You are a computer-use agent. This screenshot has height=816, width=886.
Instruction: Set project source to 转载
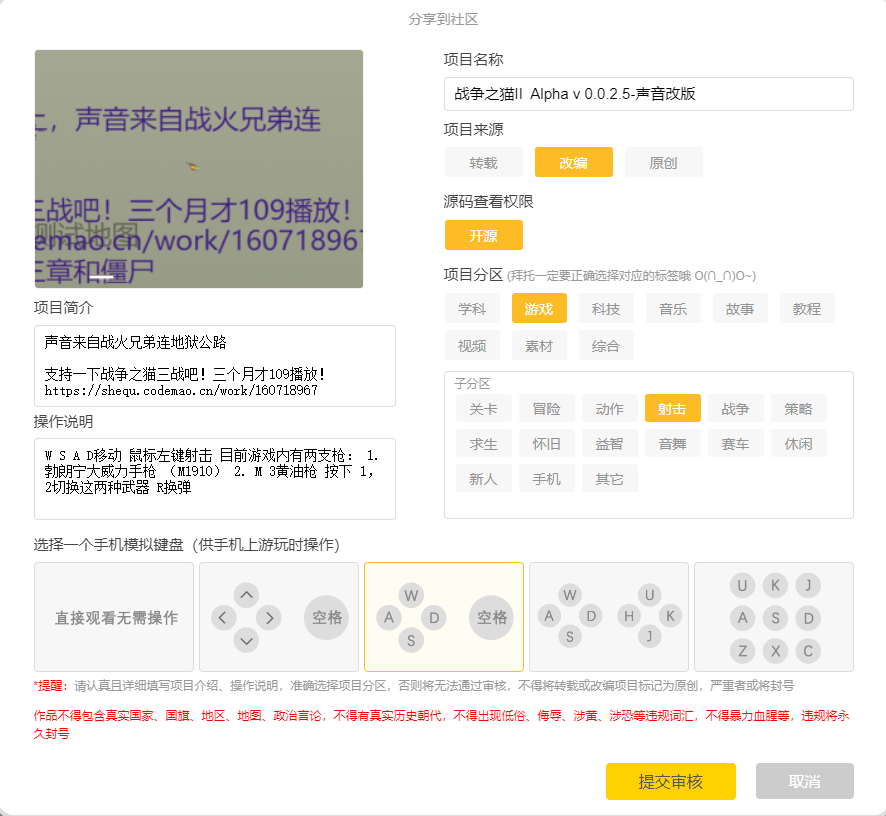point(483,163)
